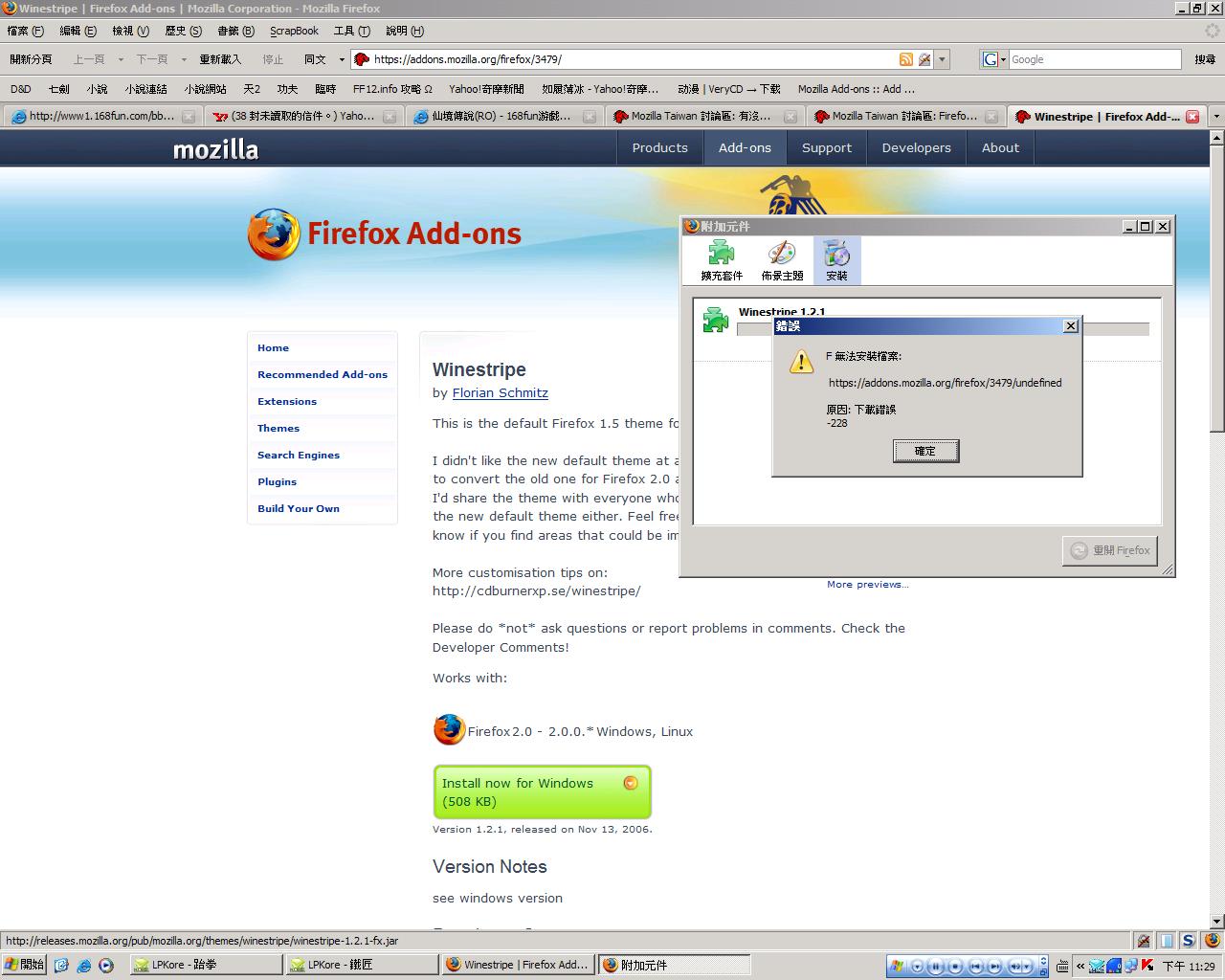This screenshot has width=1225, height=980.
Task: Open the list-all-tabs dropdown on the tab bar
Action: [x=1215, y=116]
